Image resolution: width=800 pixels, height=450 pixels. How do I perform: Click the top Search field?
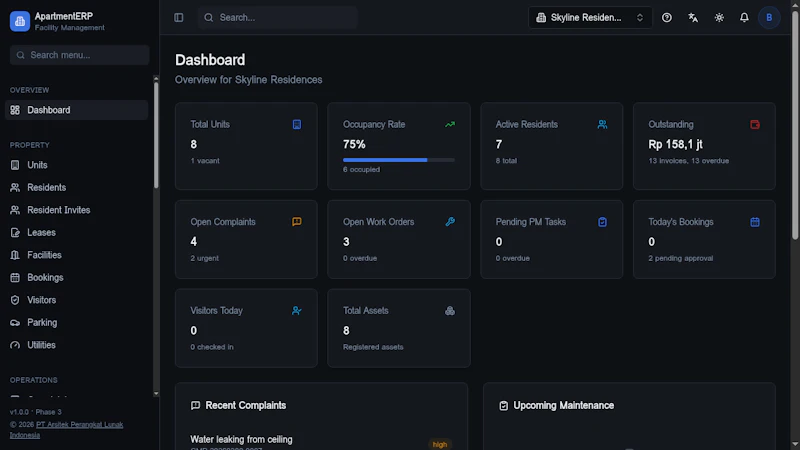point(278,17)
